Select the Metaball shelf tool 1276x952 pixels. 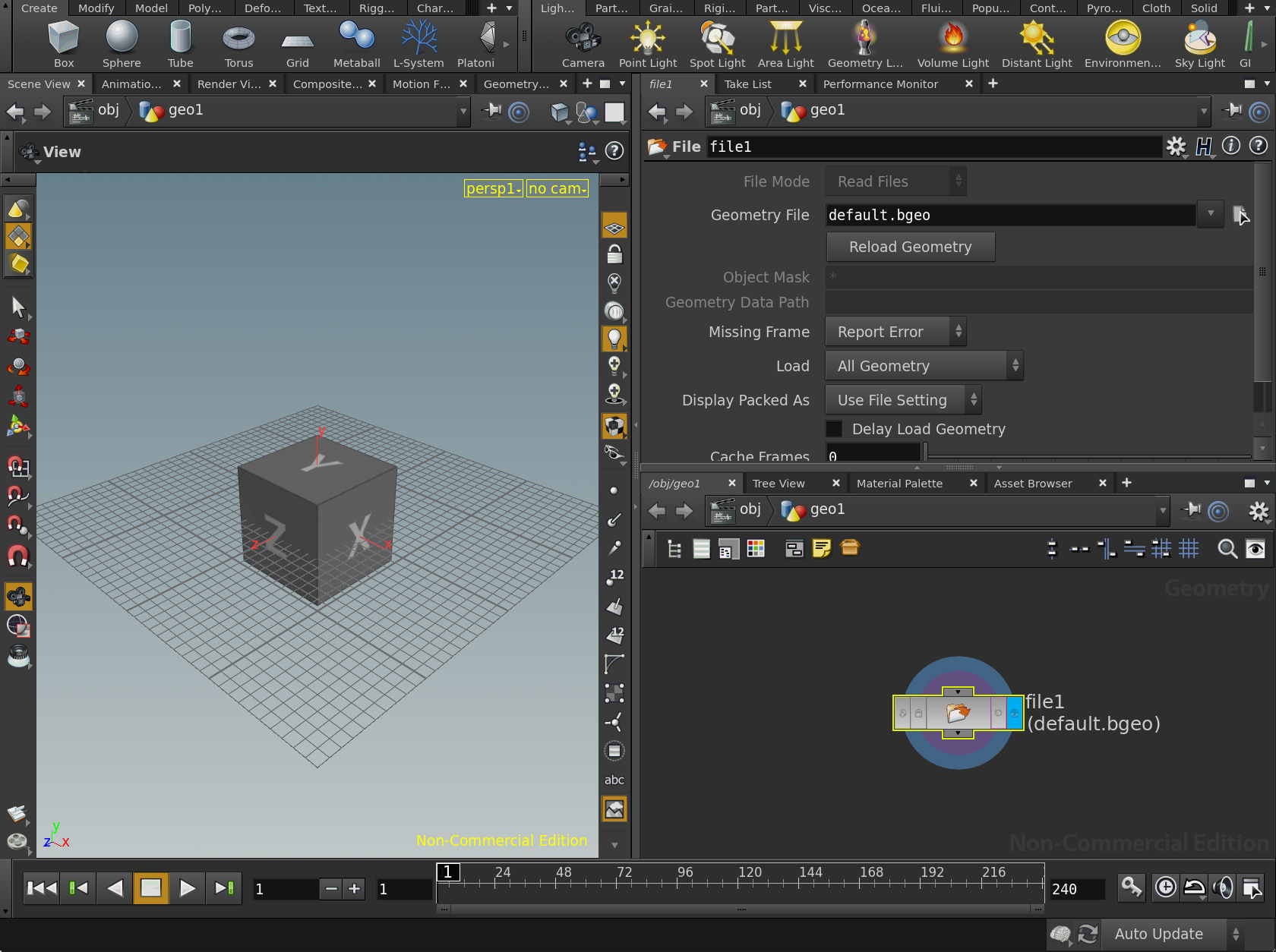(356, 44)
